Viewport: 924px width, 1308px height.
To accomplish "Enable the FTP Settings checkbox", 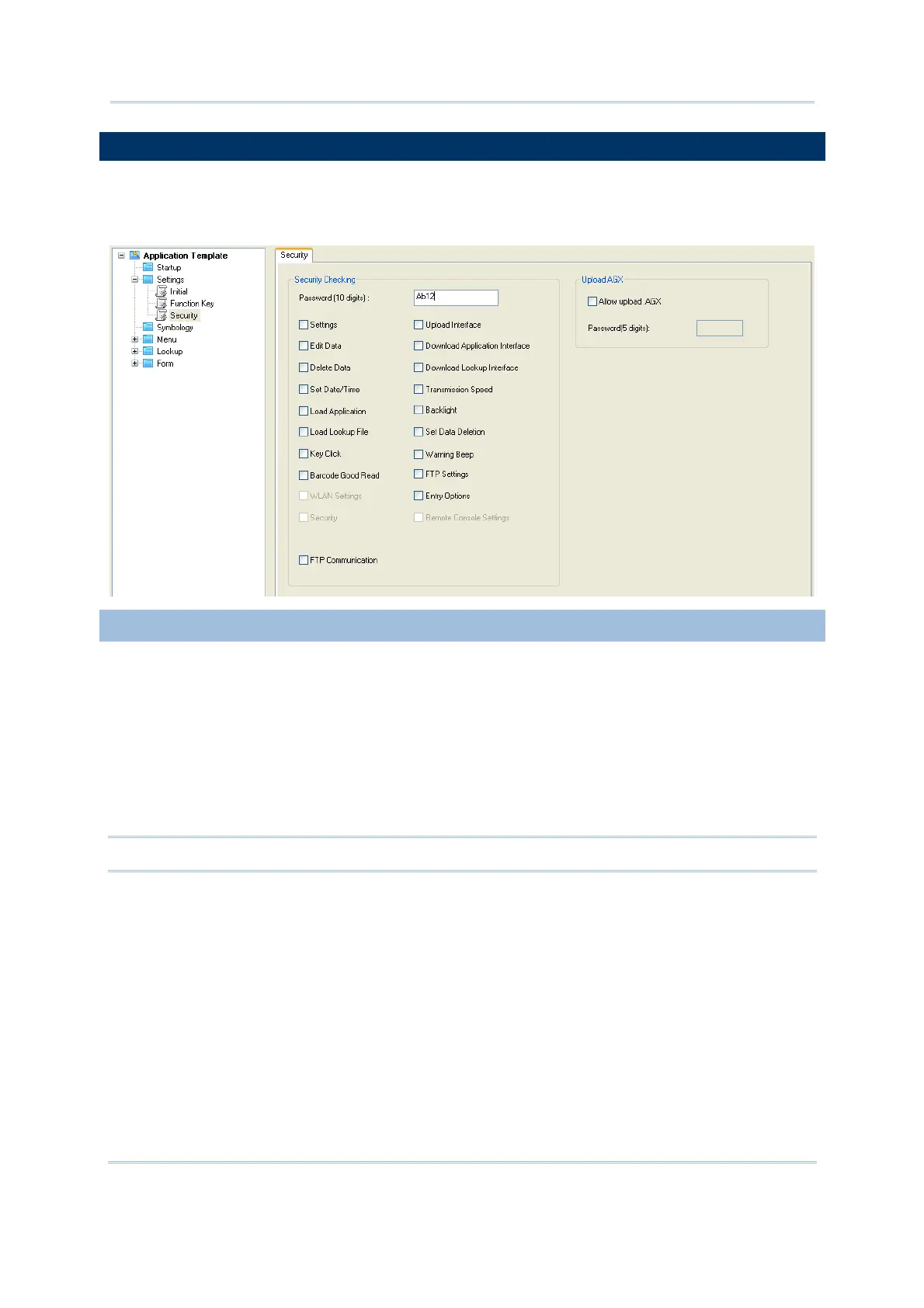I will 419,474.
